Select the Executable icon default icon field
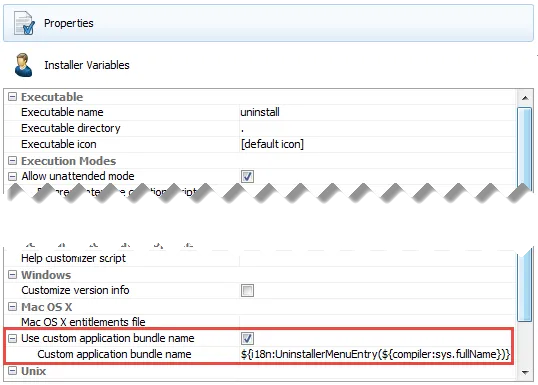This screenshot has height=385, width=538. (377, 144)
